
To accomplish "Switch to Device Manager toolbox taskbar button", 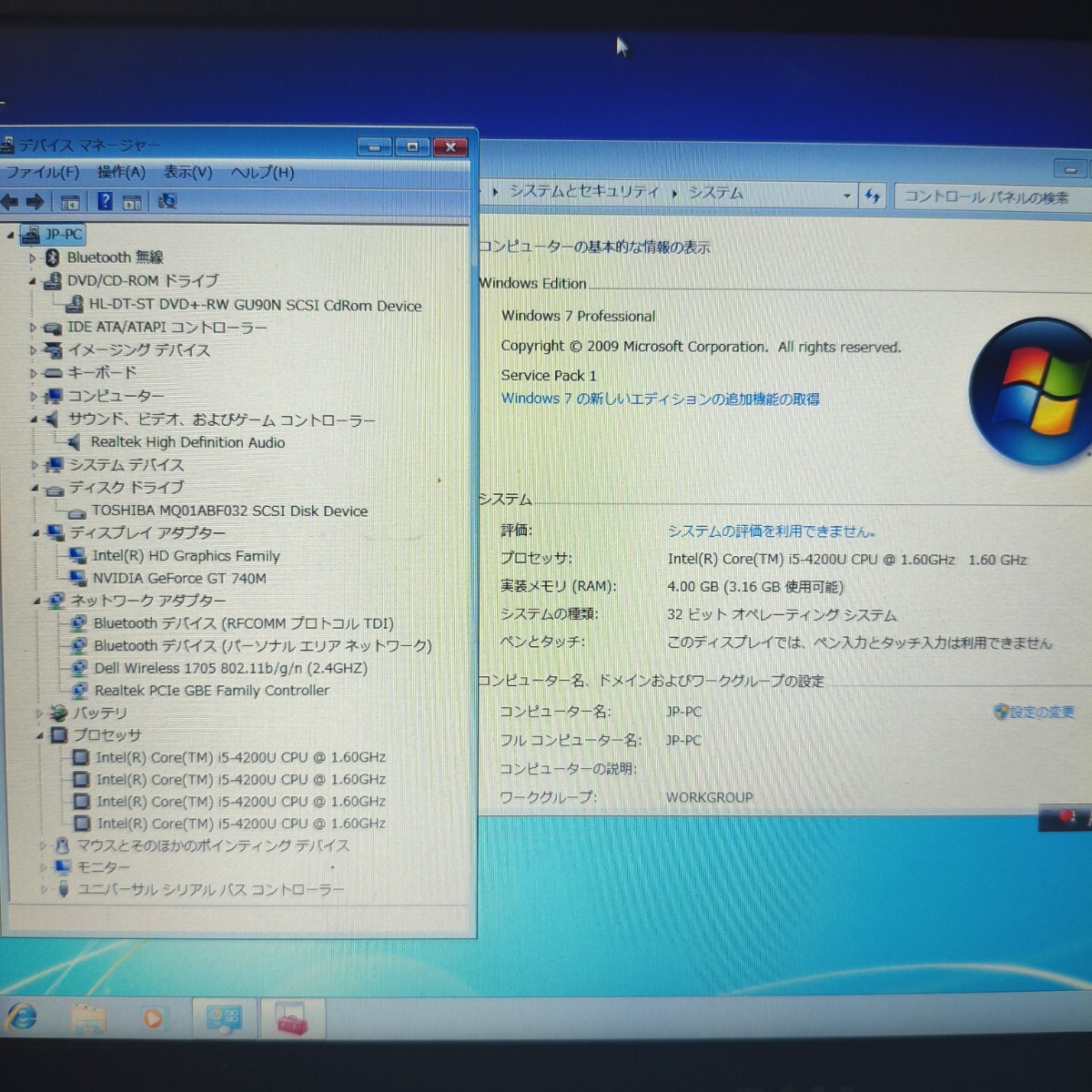I will click(292, 1018).
